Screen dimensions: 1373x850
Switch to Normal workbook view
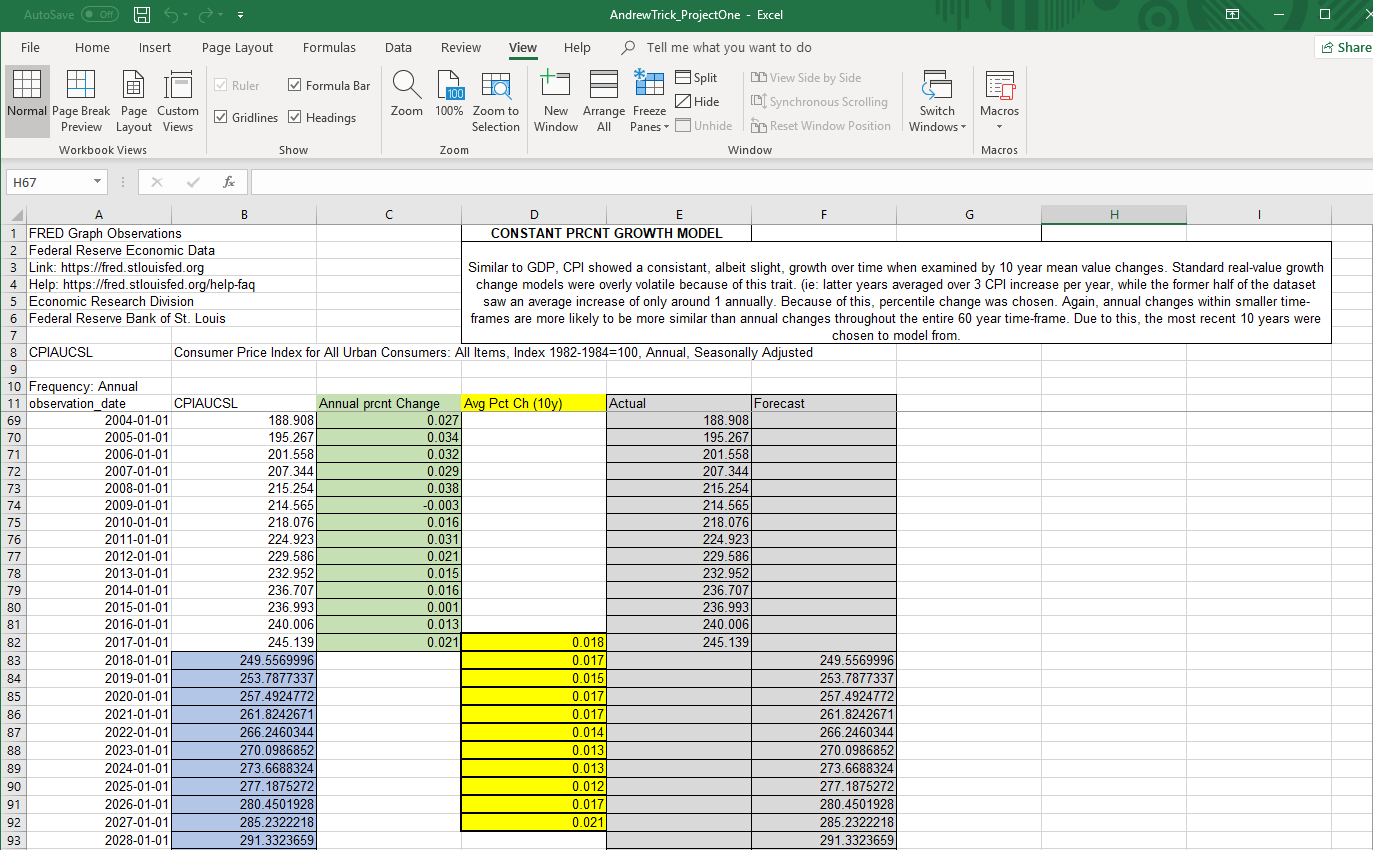pos(27,101)
